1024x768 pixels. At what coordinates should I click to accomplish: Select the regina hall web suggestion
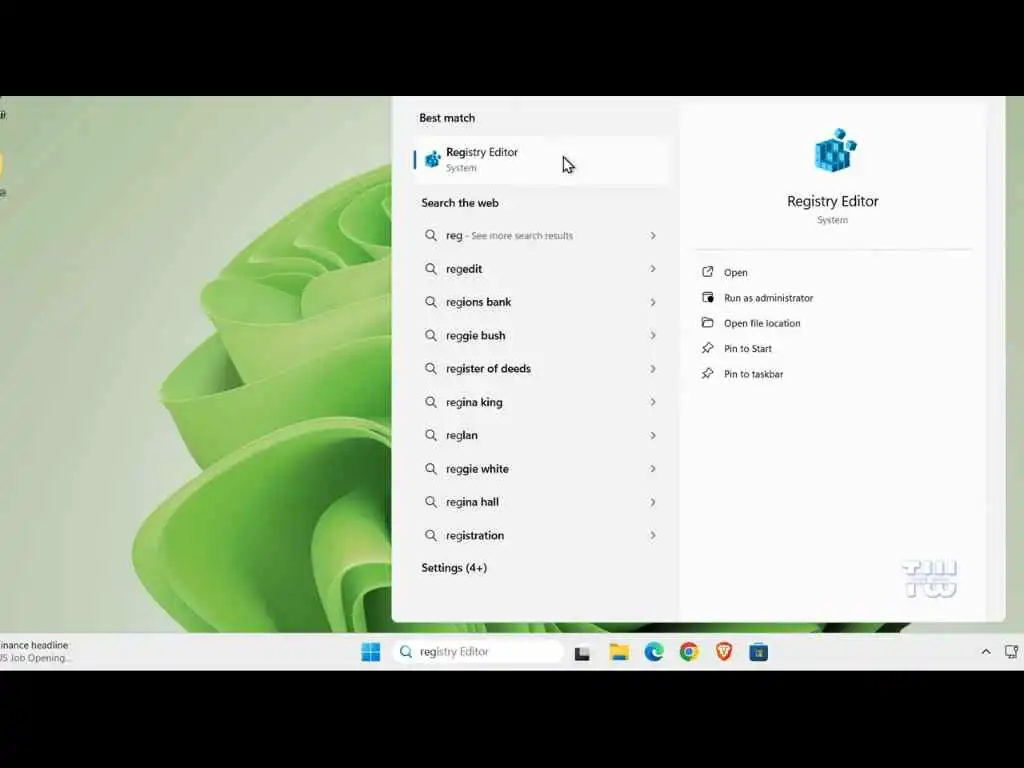point(541,502)
